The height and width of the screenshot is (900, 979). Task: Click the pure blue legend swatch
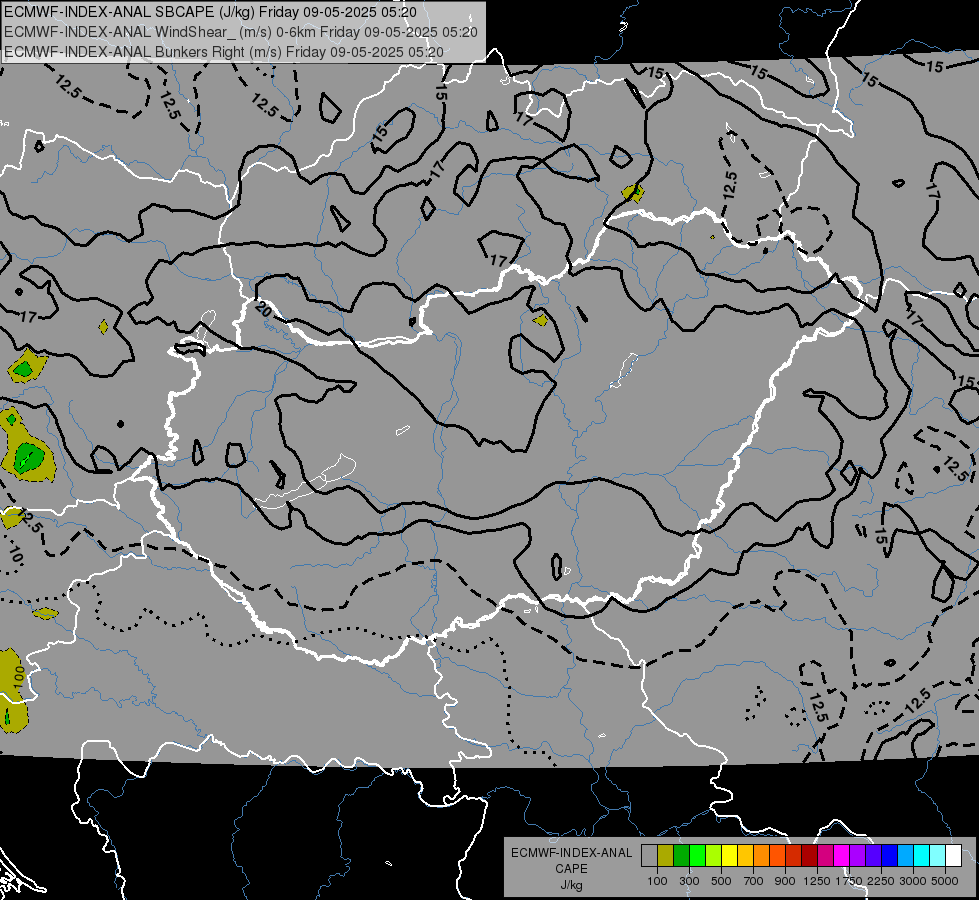tap(890, 855)
